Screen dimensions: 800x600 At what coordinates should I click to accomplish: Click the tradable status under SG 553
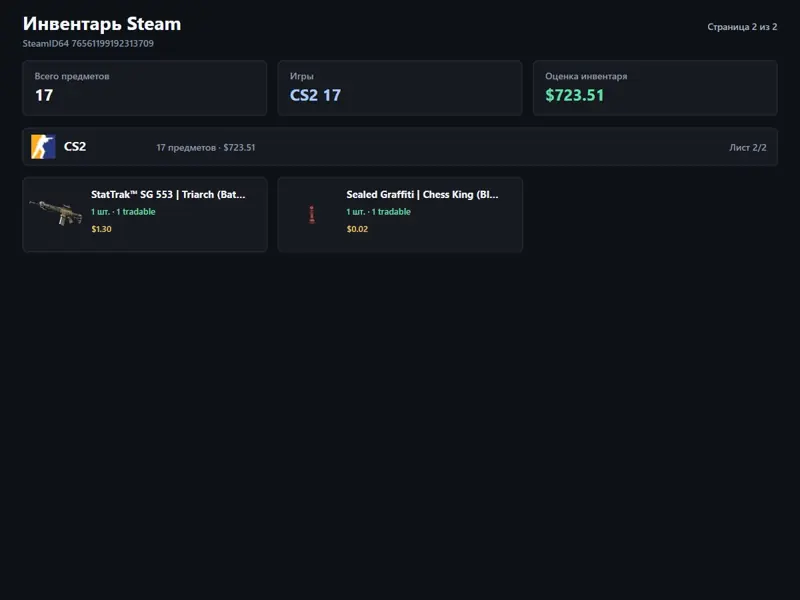tap(123, 212)
